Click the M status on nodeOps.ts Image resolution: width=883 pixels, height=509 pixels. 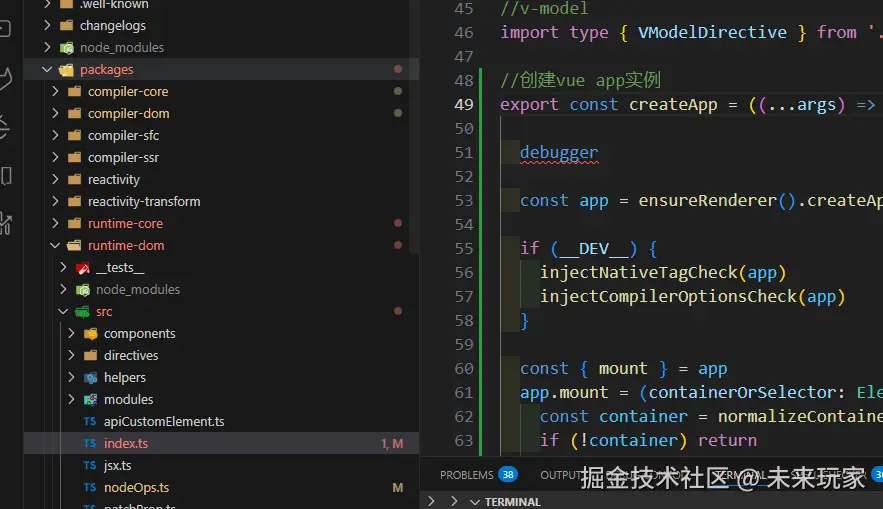point(398,488)
